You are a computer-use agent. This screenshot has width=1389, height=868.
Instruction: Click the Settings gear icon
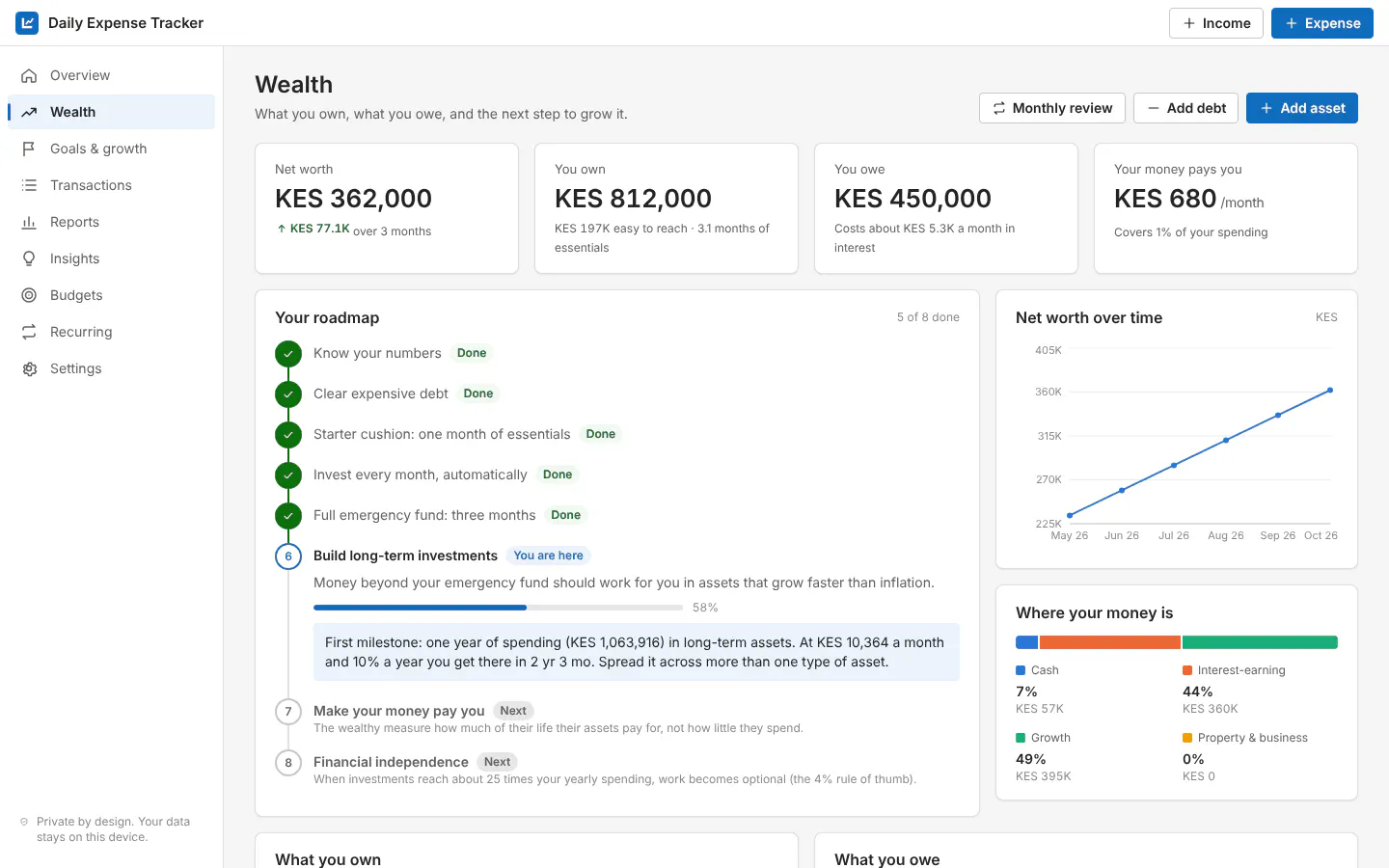tap(29, 368)
